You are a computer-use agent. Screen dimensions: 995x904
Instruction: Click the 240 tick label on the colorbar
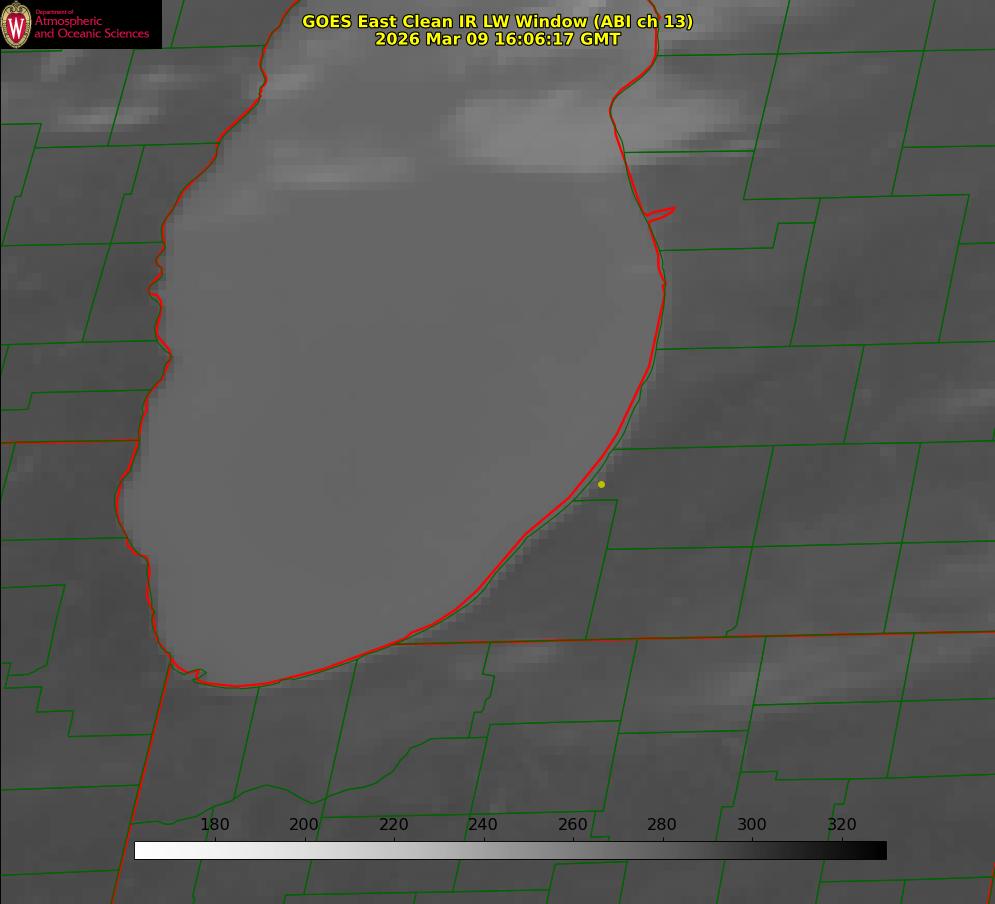pyautogui.click(x=483, y=825)
